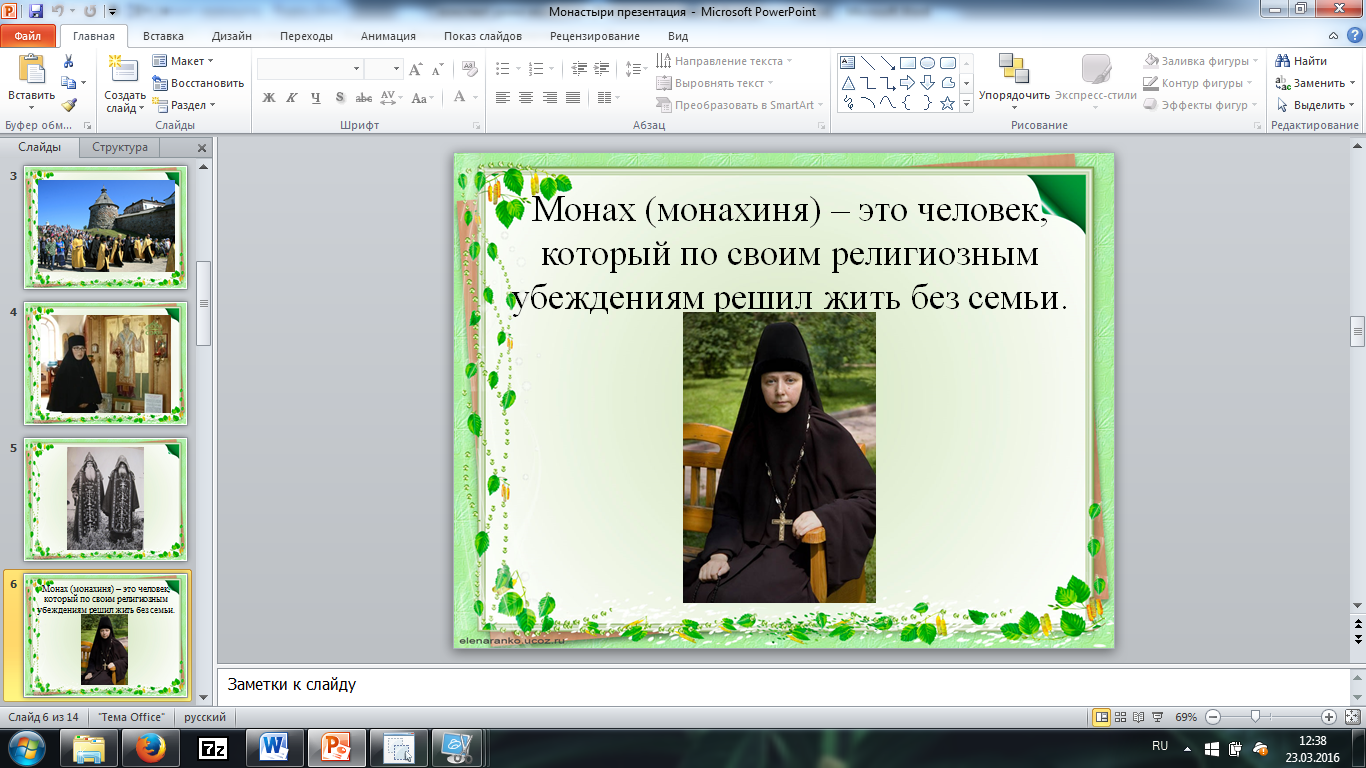
Task: Center the text alignment
Action: [x=526, y=98]
